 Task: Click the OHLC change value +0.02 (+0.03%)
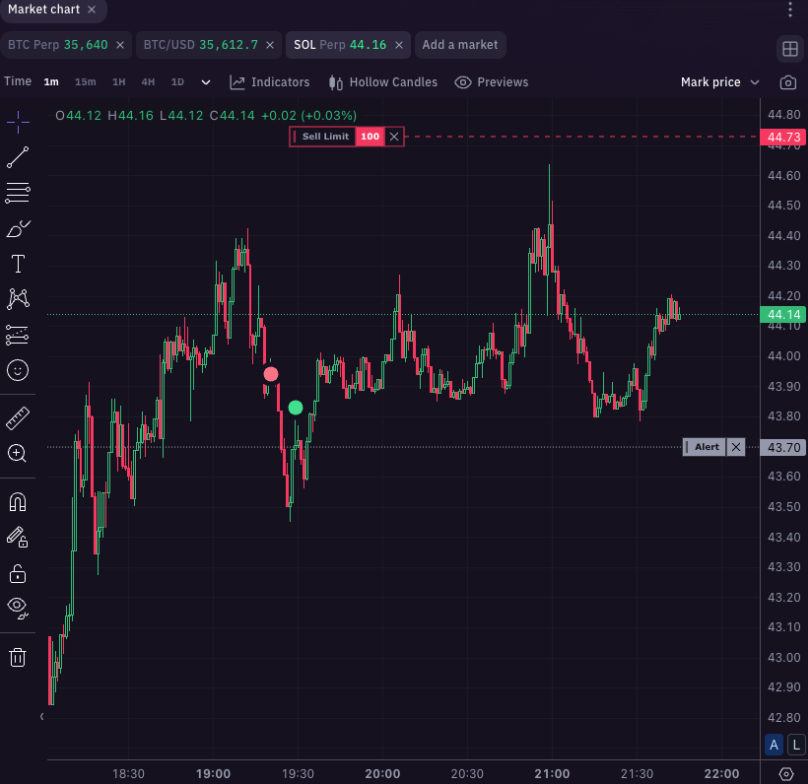(x=309, y=115)
